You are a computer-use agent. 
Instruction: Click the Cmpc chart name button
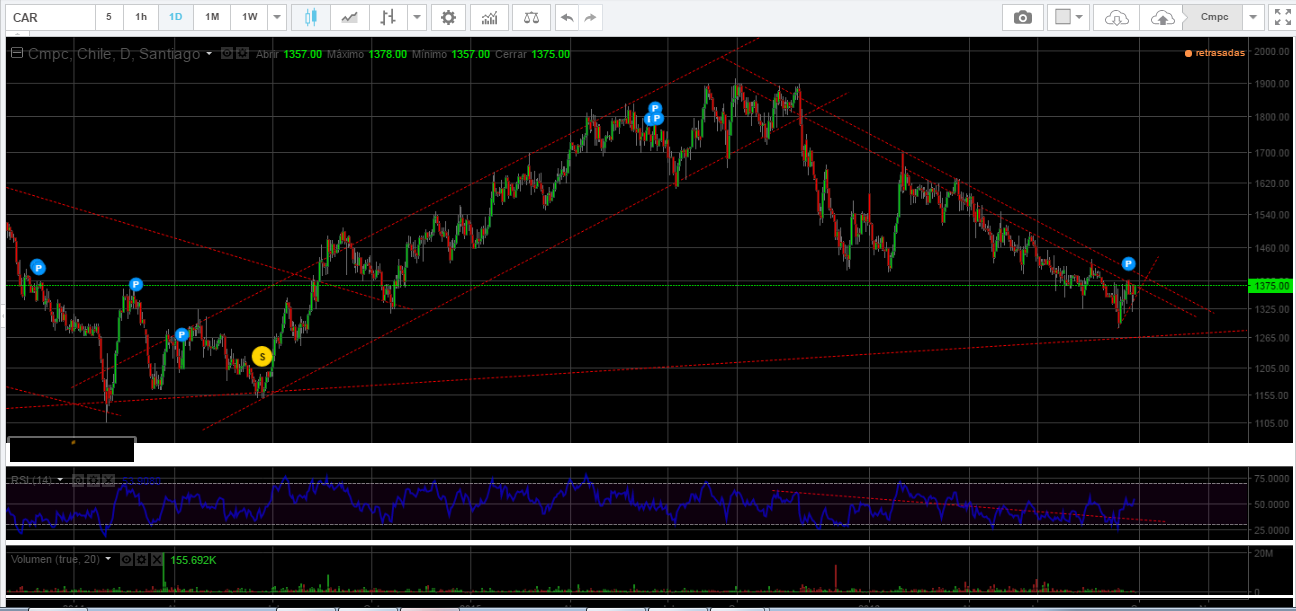click(x=1214, y=17)
